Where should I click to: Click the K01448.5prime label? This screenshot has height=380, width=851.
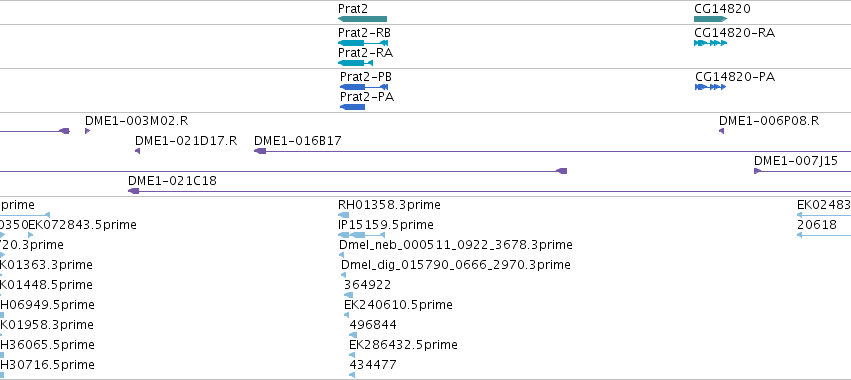[46, 285]
